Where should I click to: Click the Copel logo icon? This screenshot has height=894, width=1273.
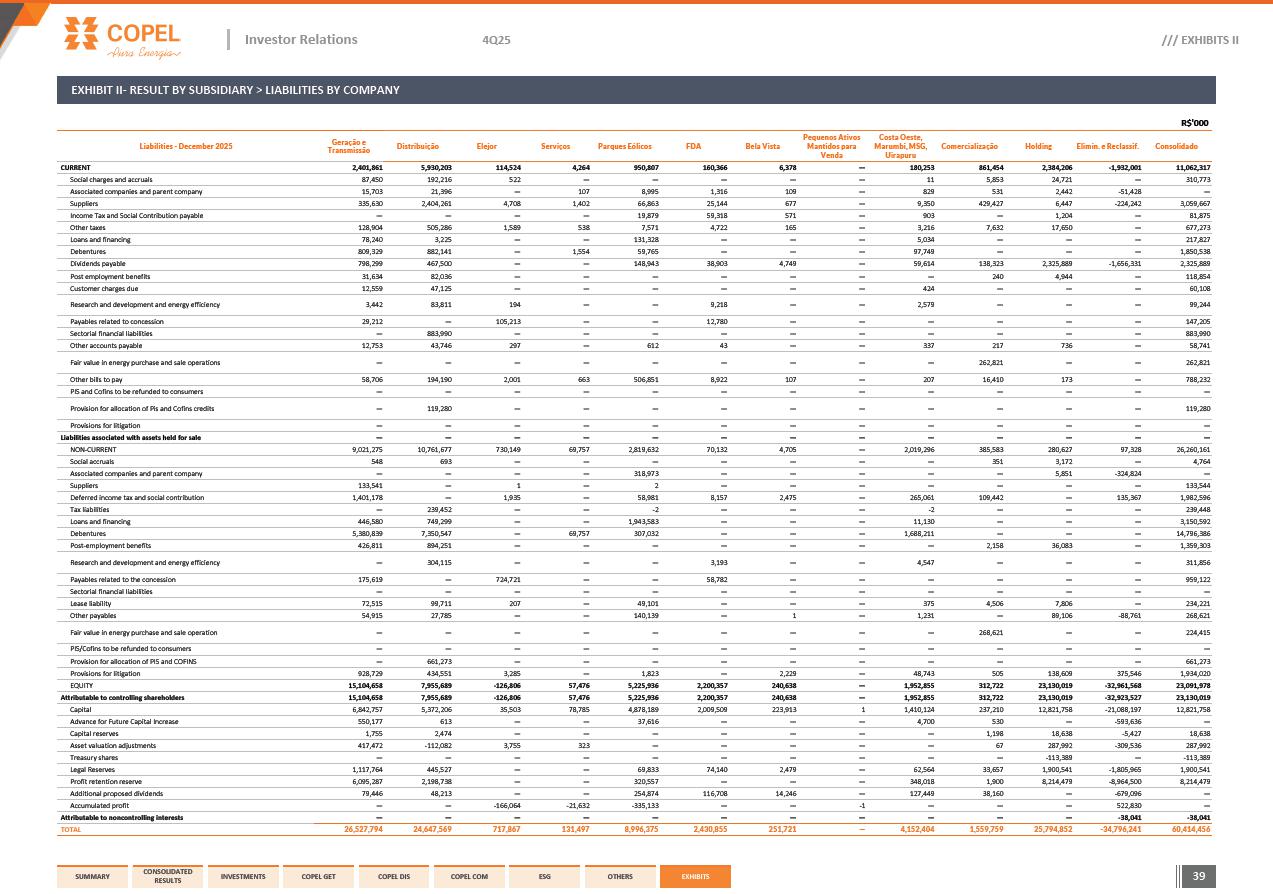pyautogui.click(x=83, y=33)
